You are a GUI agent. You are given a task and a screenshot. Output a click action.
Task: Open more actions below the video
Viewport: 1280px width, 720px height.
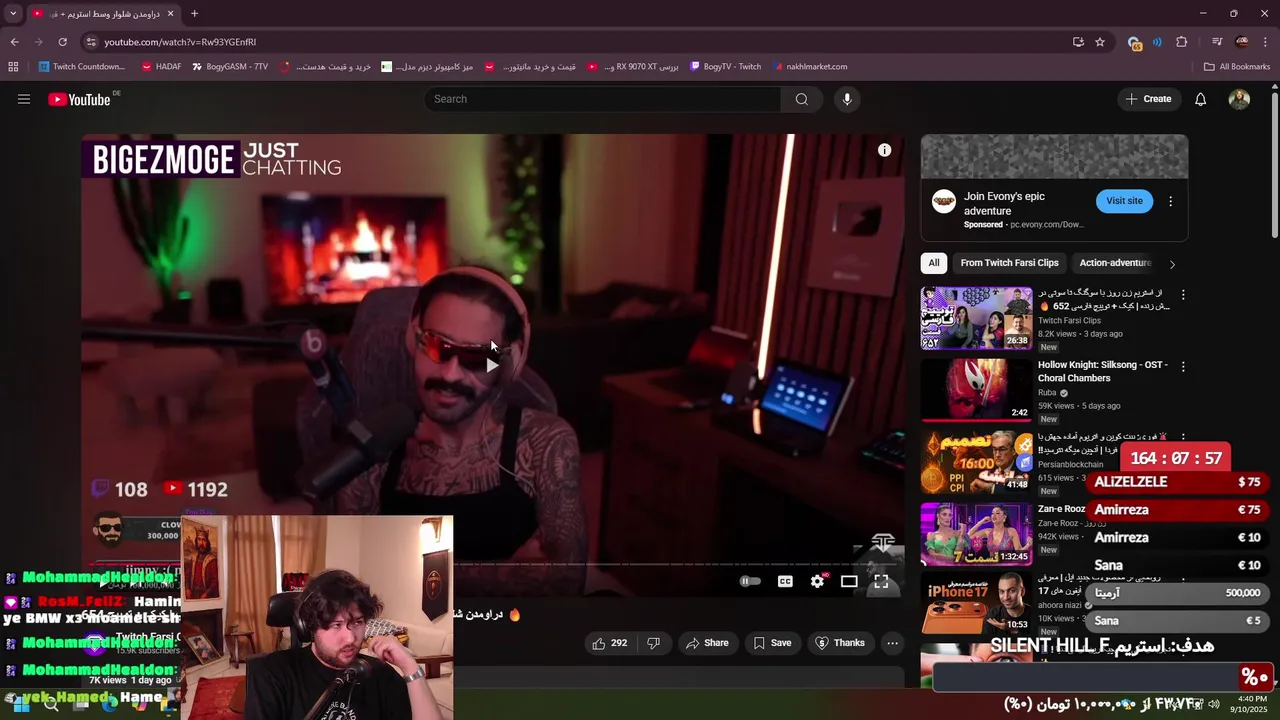tap(892, 643)
